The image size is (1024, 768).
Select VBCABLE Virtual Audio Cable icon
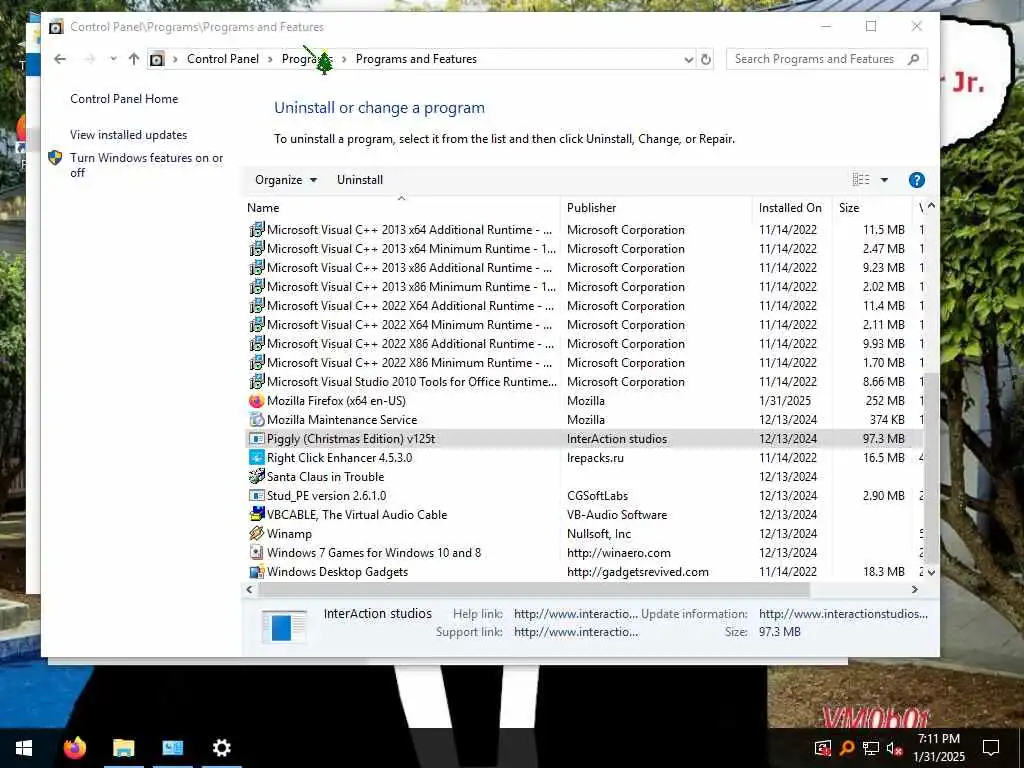click(257, 515)
